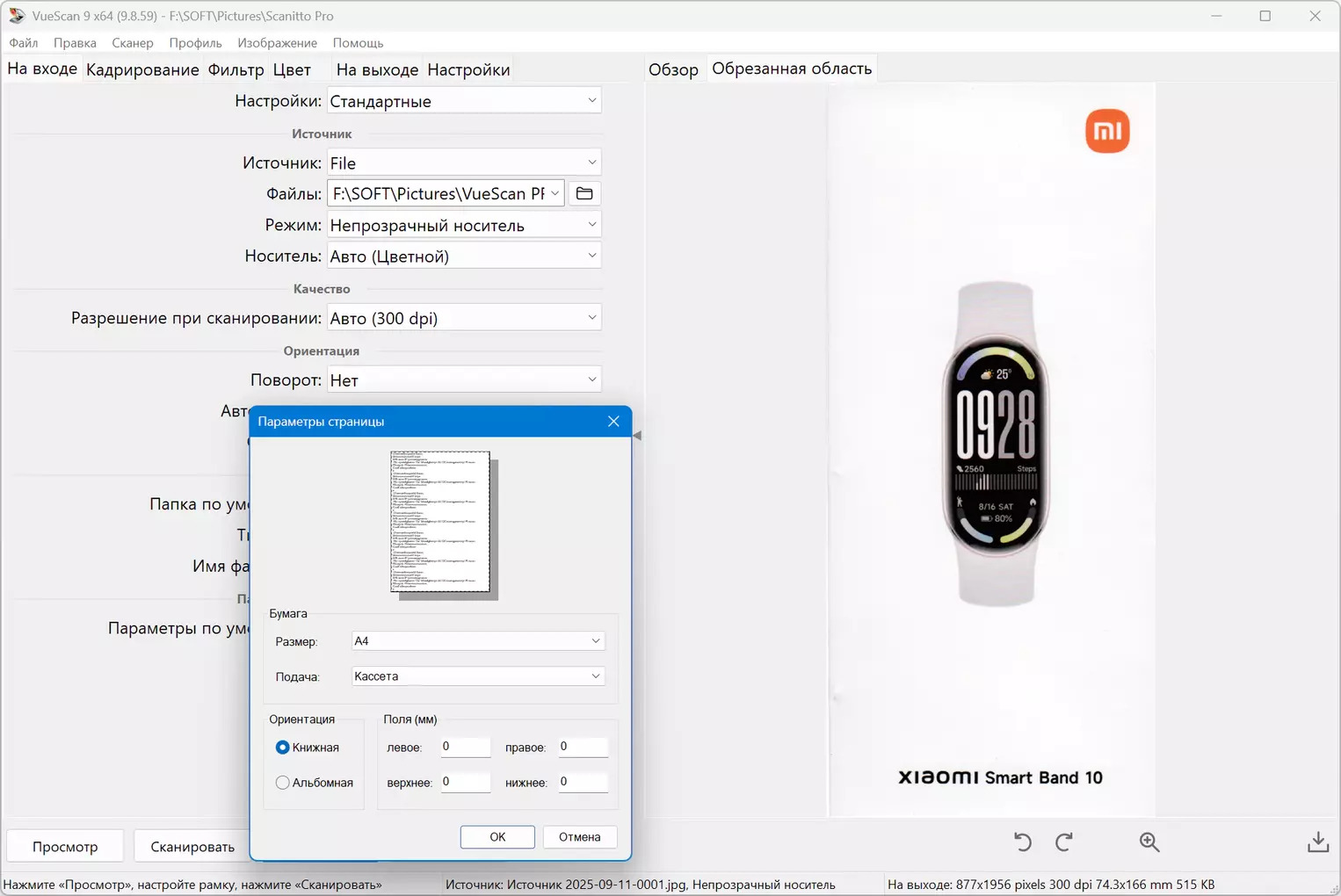1341x896 pixels.
Task: Save the scan with the download icon
Action: click(x=1318, y=842)
